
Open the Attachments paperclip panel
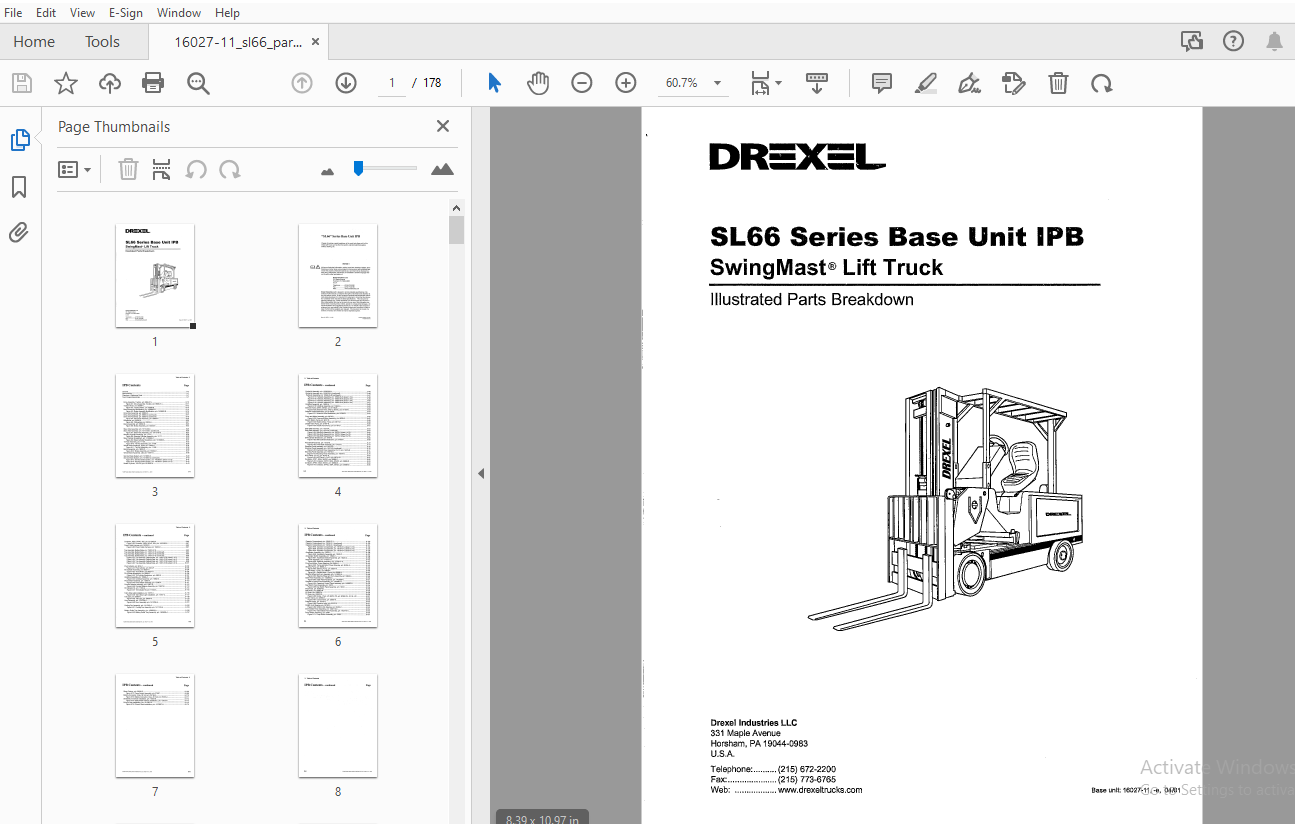[19, 233]
